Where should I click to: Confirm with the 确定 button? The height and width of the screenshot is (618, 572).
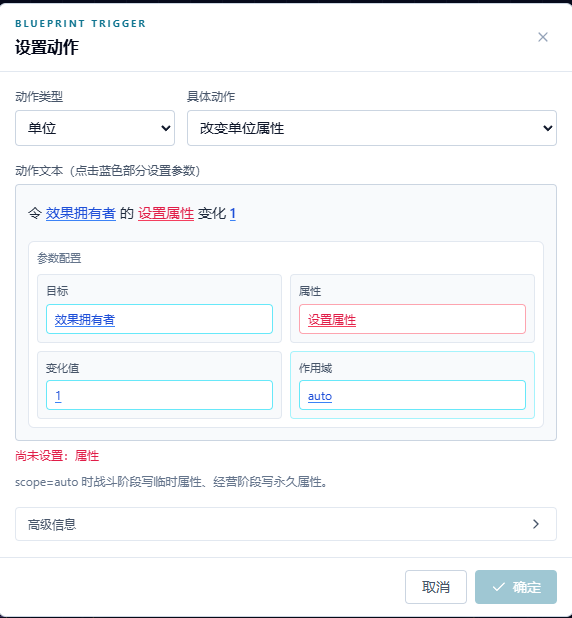click(x=516, y=587)
